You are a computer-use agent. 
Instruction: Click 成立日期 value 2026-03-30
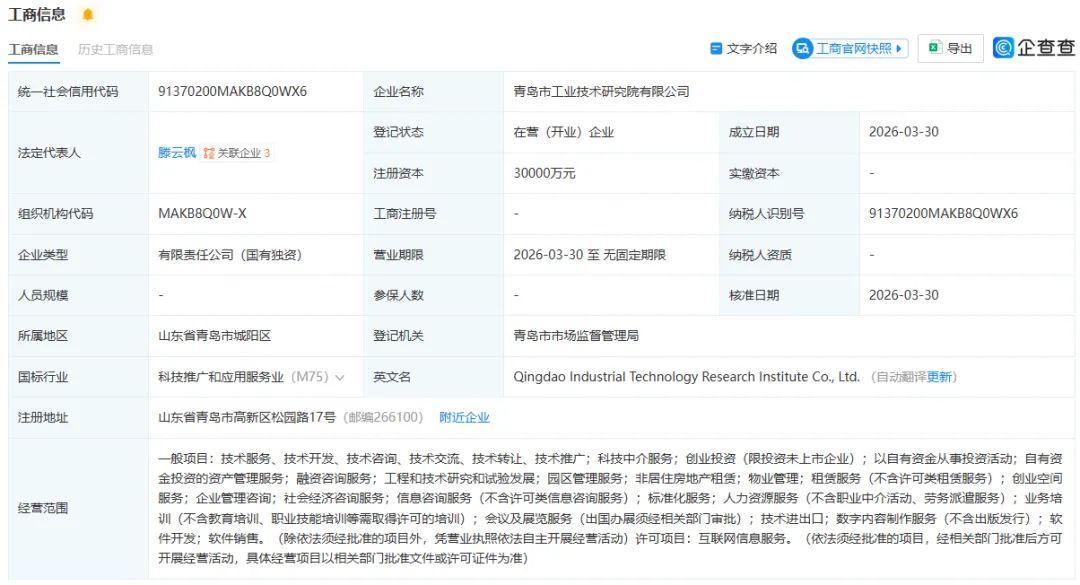[x=903, y=132]
